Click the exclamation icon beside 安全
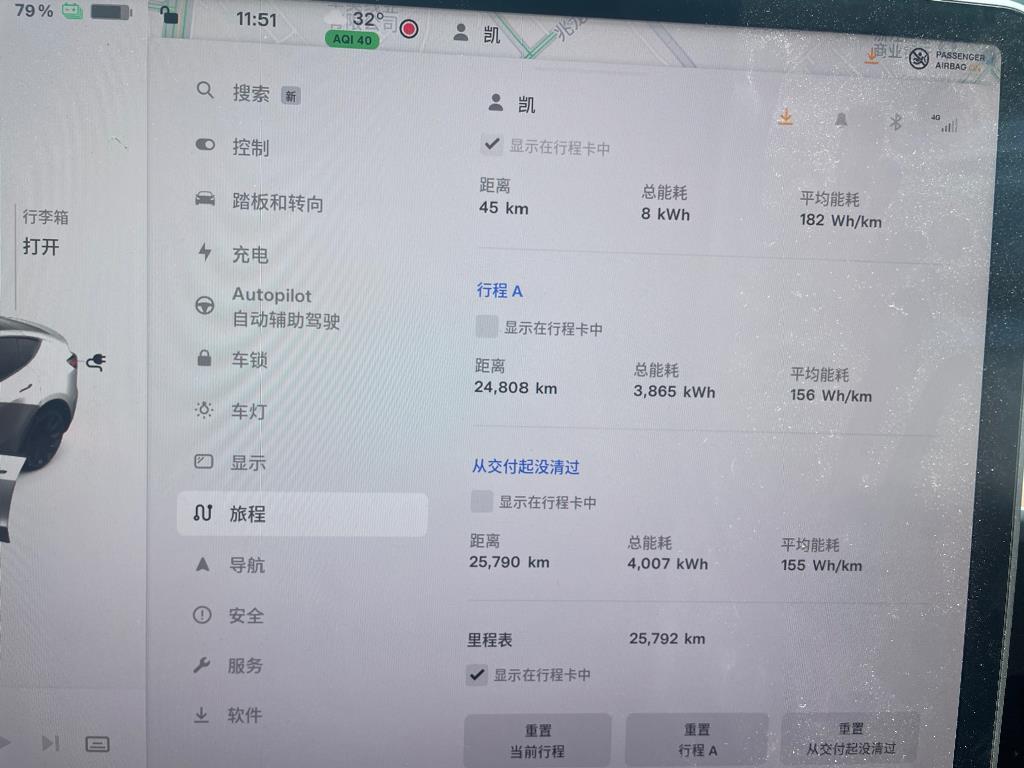Image resolution: width=1024 pixels, height=768 pixels. point(202,615)
